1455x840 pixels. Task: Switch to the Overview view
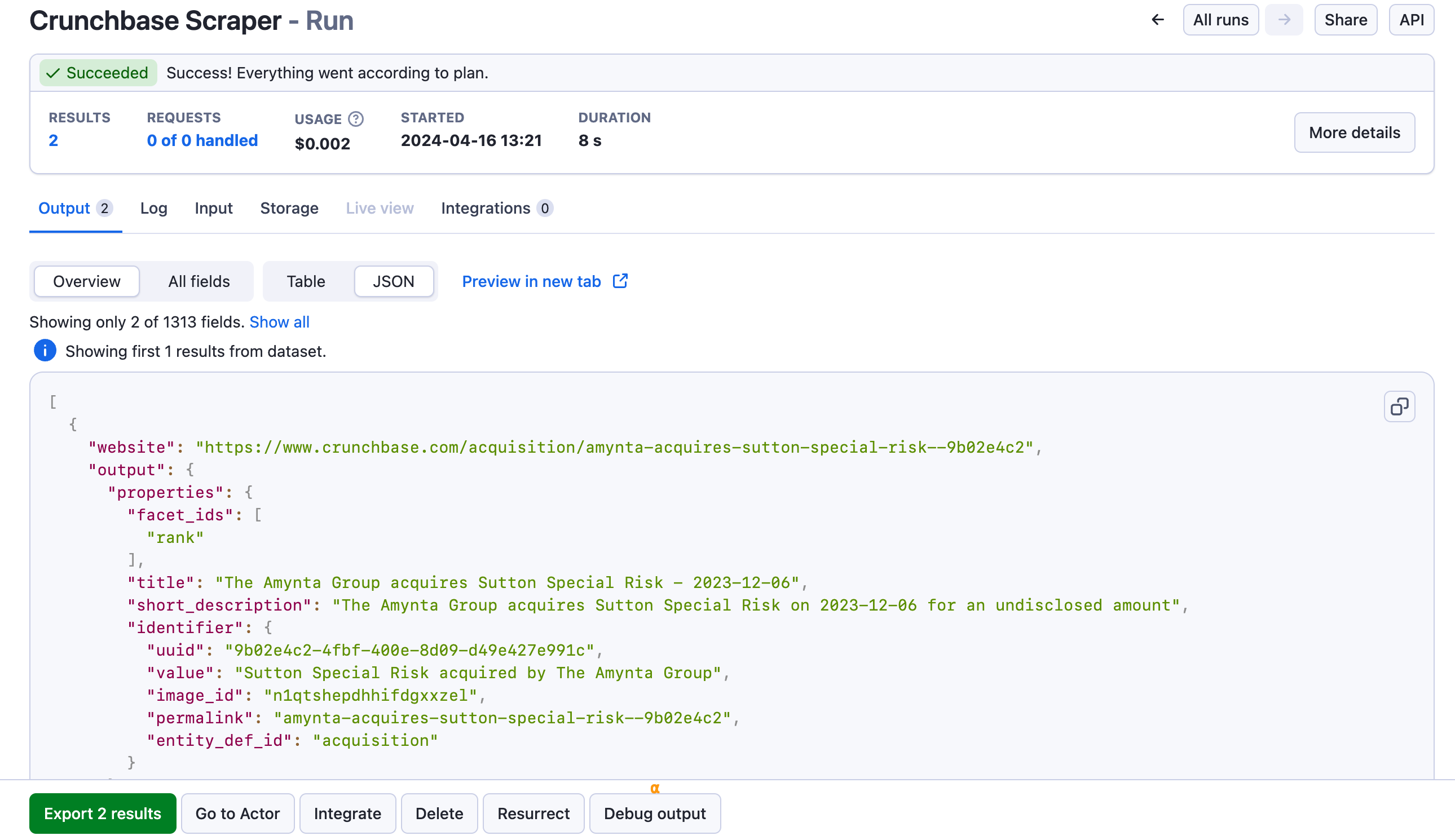click(86, 281)
